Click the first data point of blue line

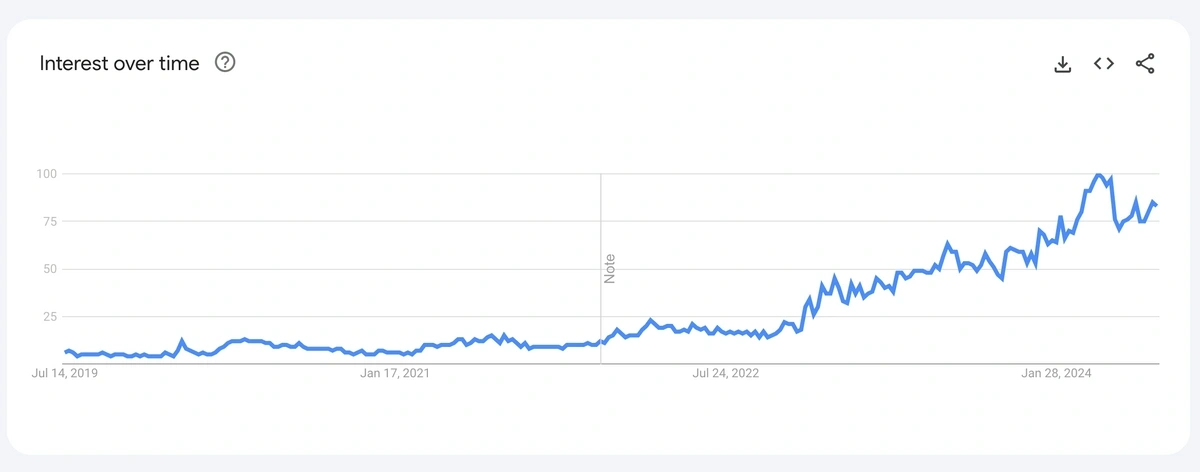click(x=66, y=351)
